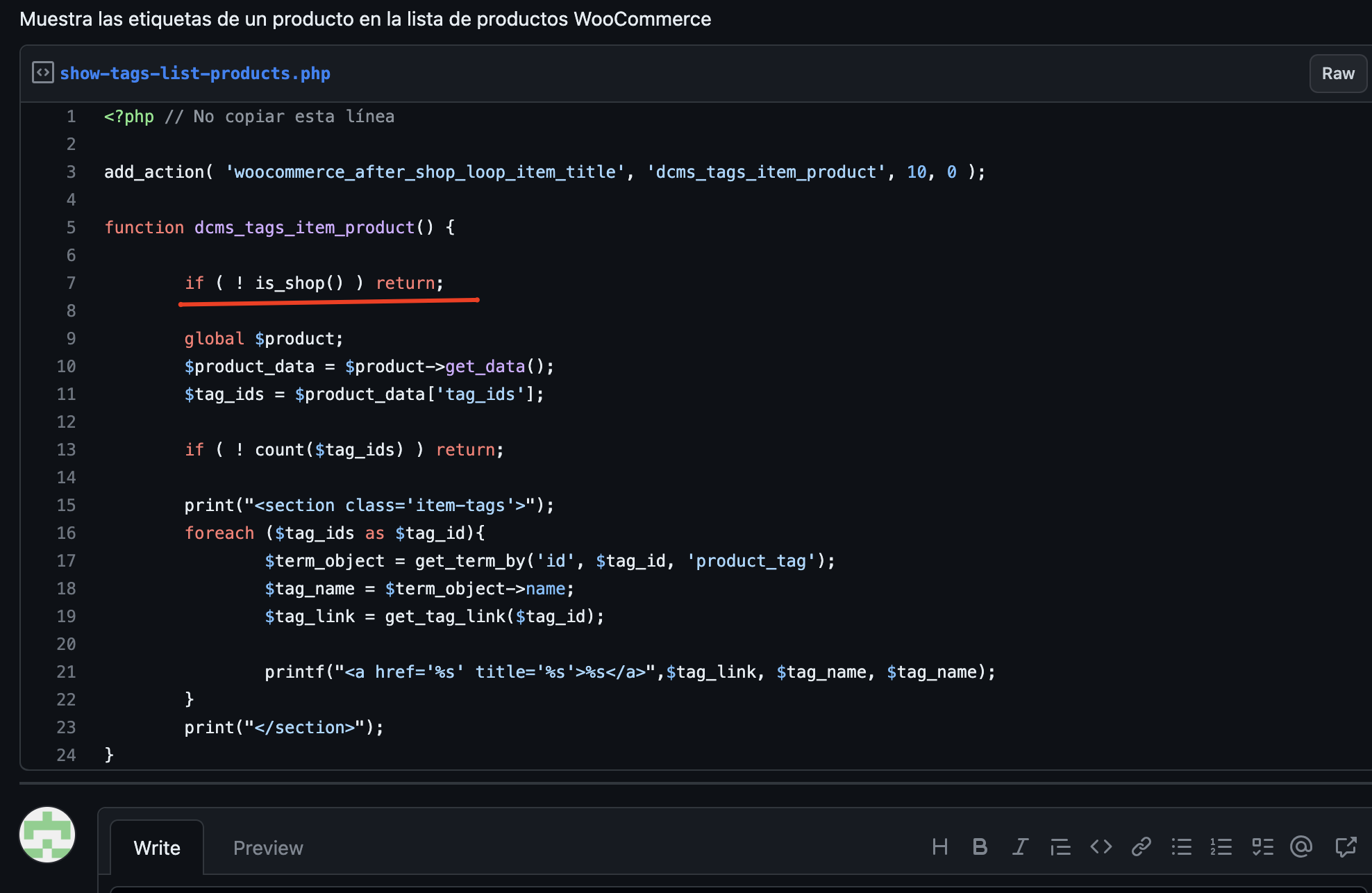The height and width of the screenshot is (893, 1372).
Task: Click the '// No copiar esta línea' comment
Action: click(x=279, y=117)
